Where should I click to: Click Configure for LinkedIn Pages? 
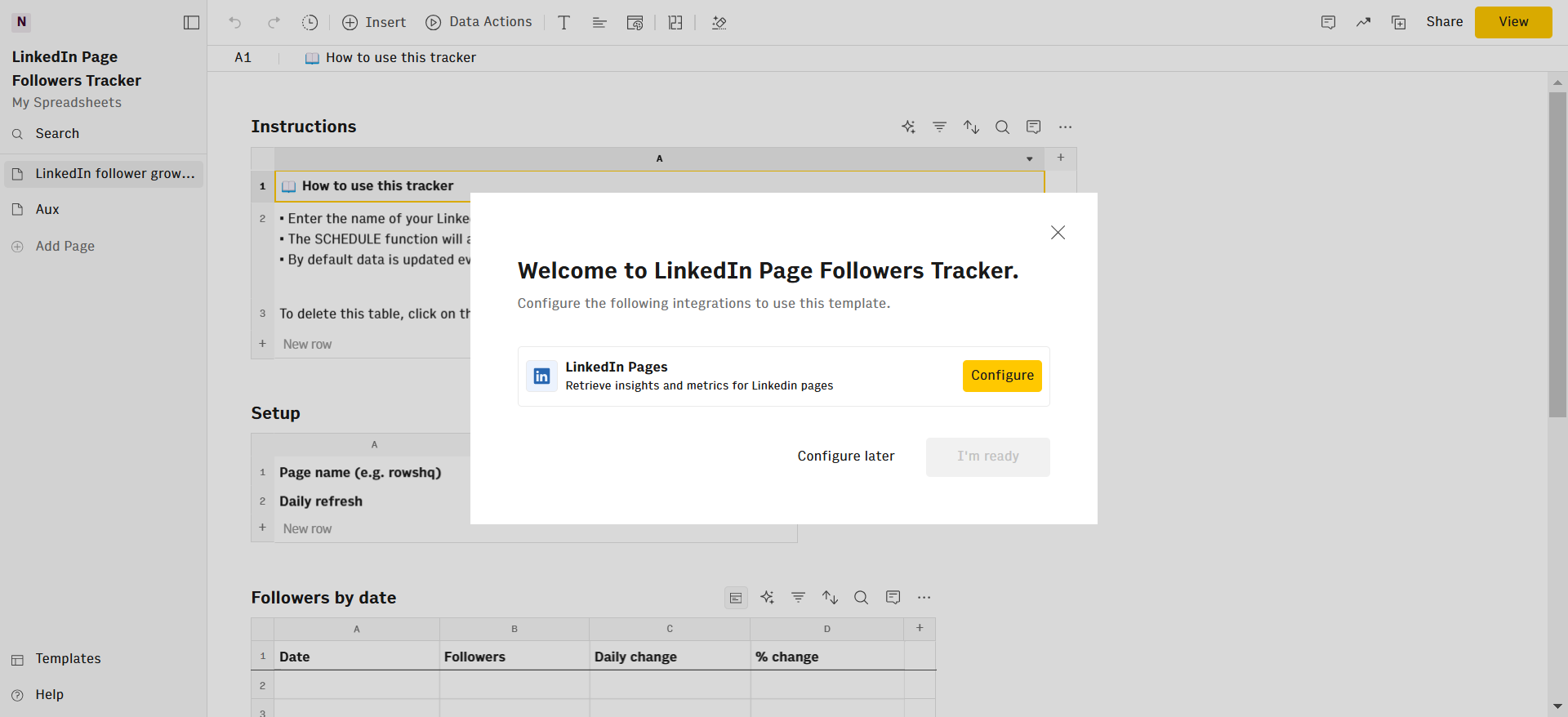point(1002,376)
